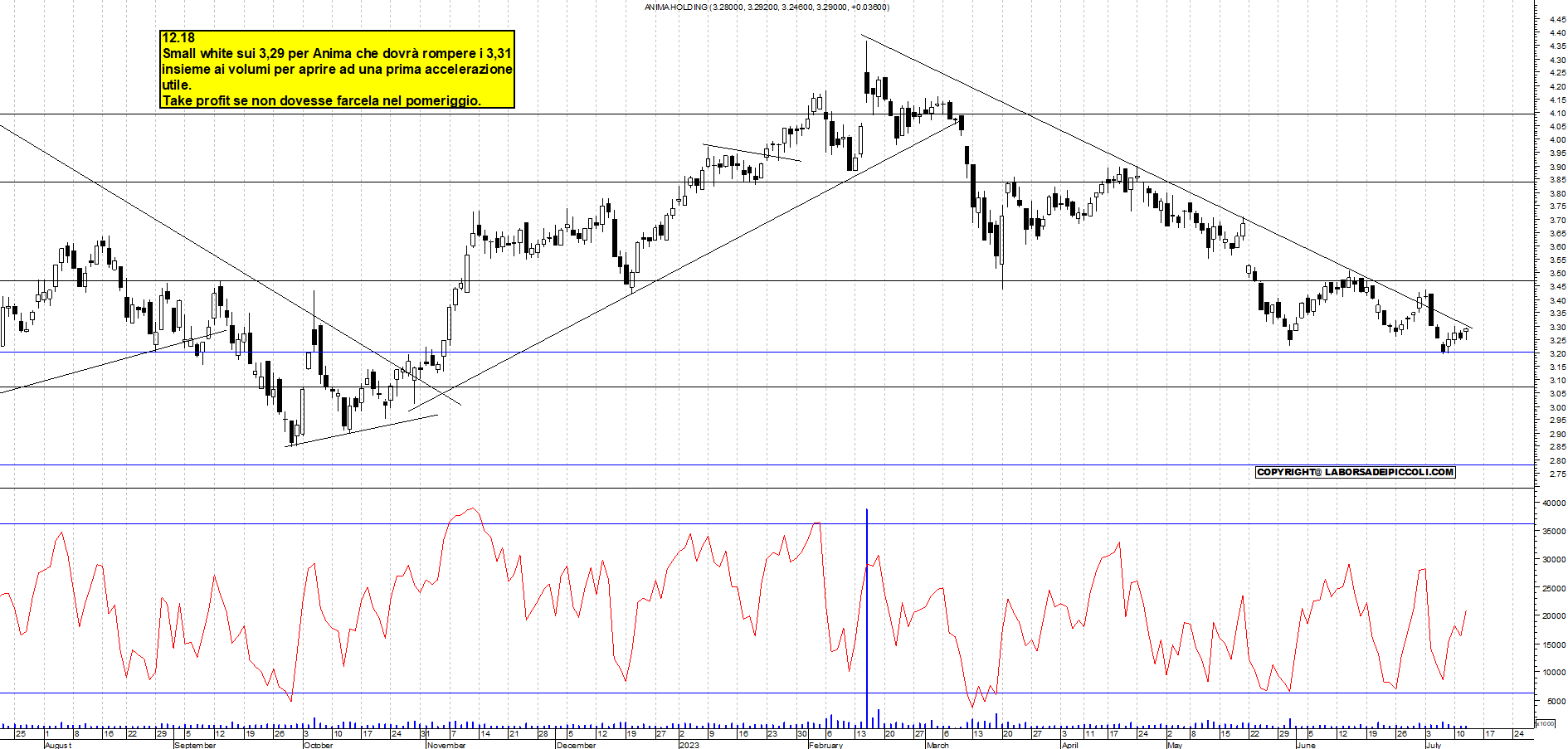Click the October month label
This screenshot has height=749, width=1568.
(x=318, y=745)
